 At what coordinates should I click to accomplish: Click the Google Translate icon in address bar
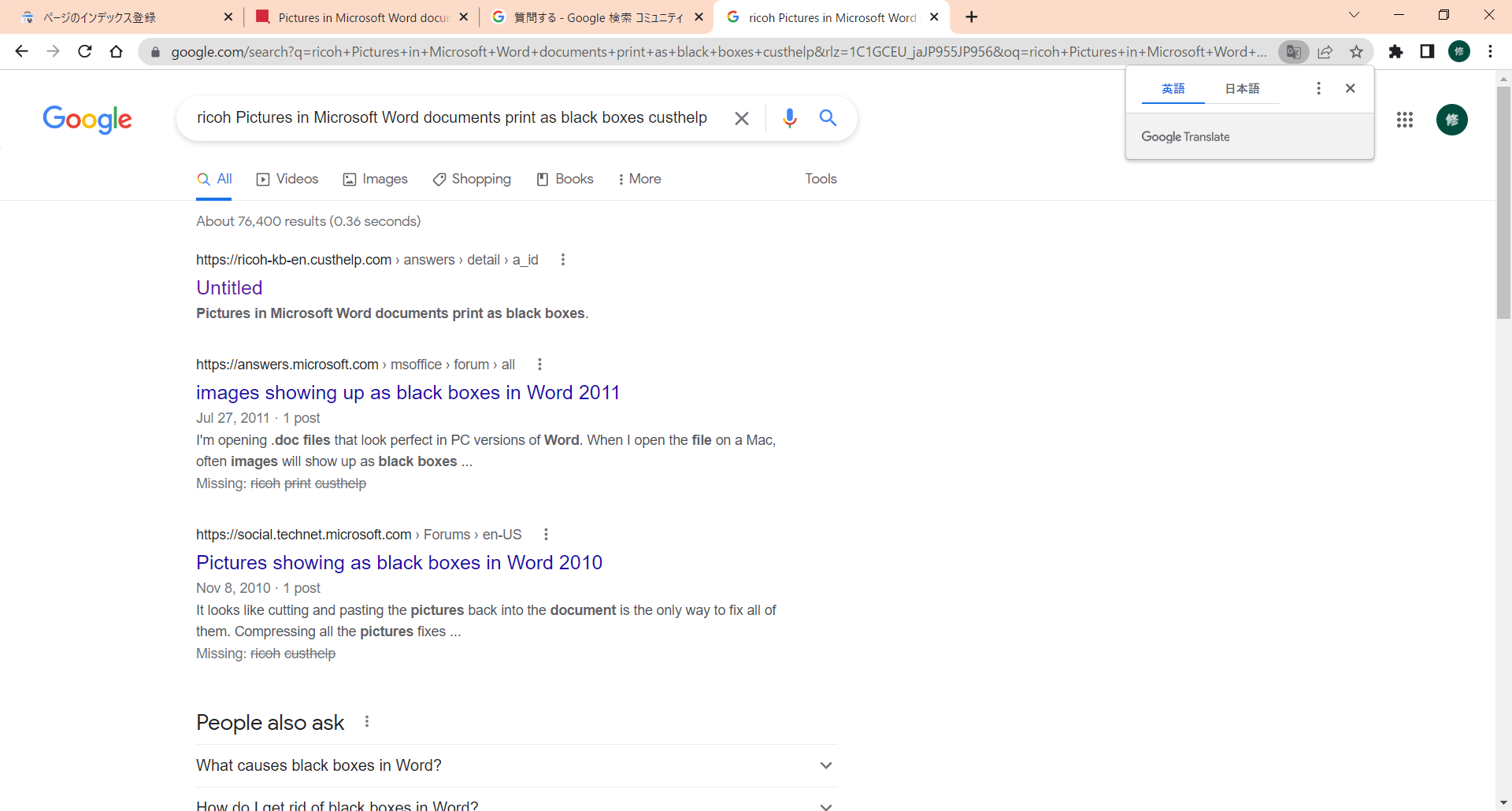coord(1293,51)
